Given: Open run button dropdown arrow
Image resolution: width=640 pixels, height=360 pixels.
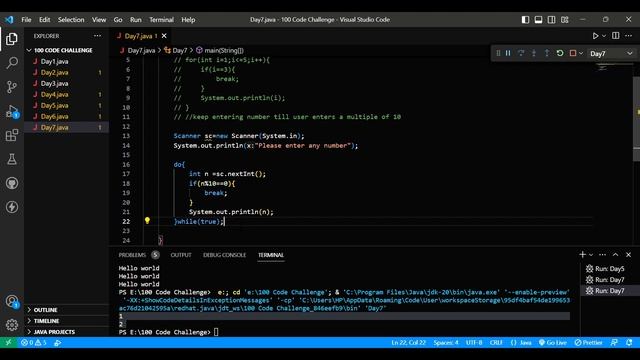Looking at the screenshot, I should pyautogui.click(x=604, y=36).
